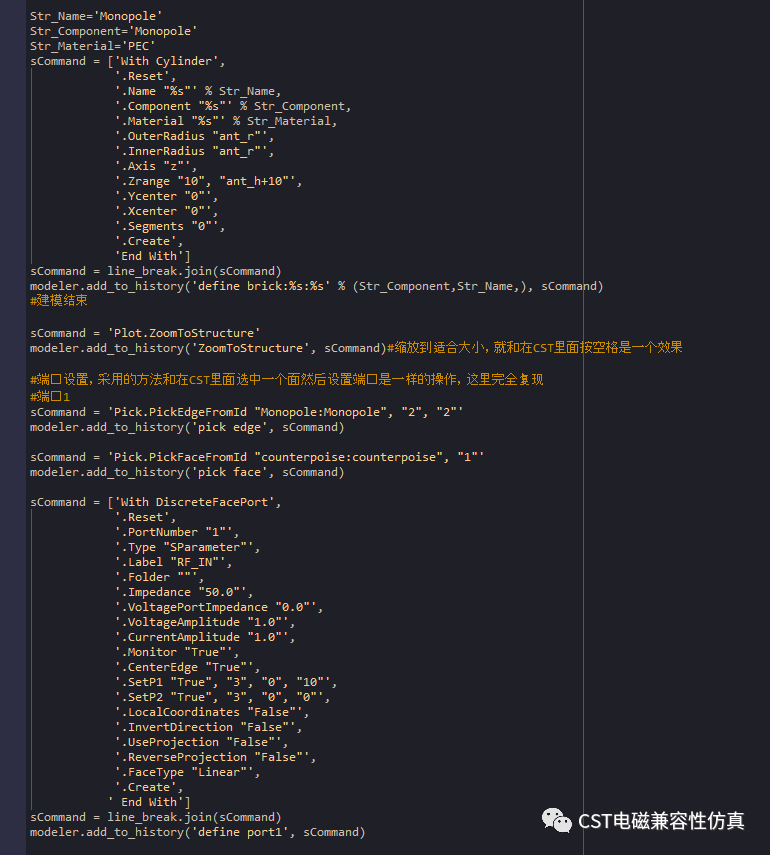Screen dimensions: 770x855
Task: Click the '.Monitor "True"' line
Action: [177, 653]
